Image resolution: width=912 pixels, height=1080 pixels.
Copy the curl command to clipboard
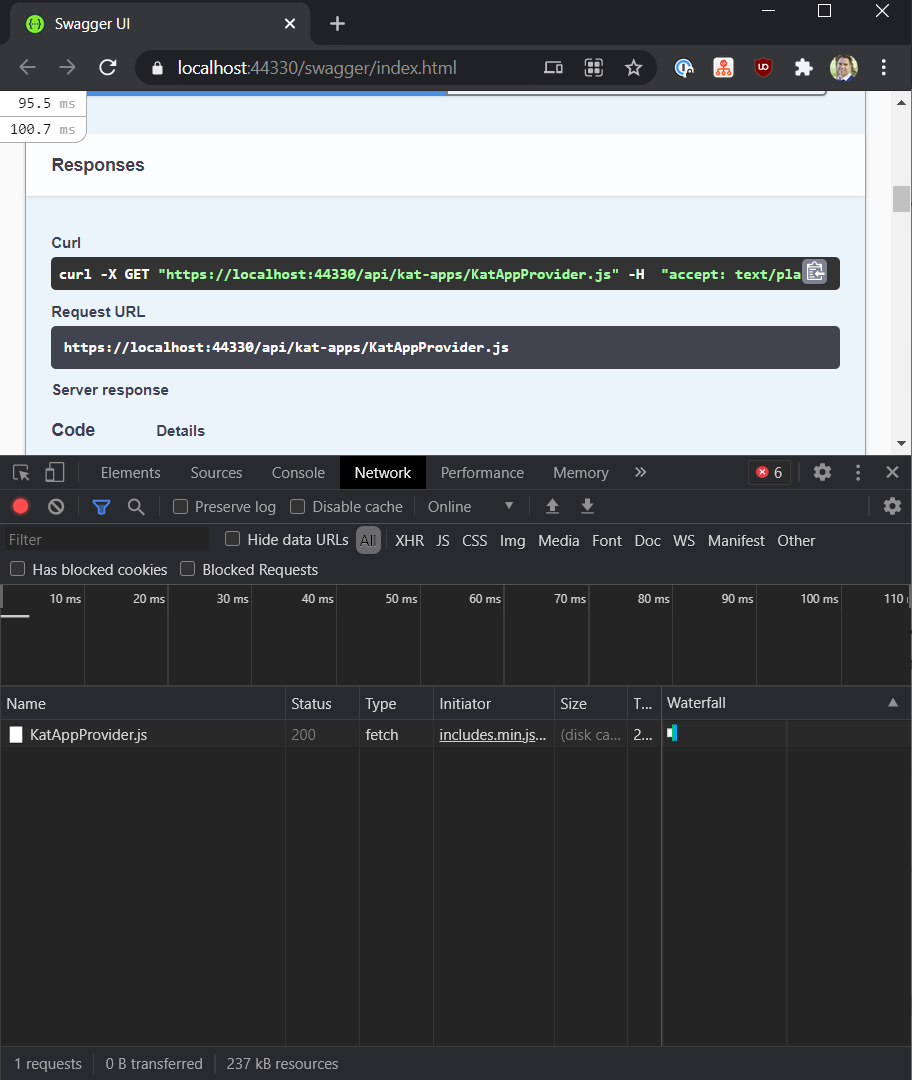815,272
